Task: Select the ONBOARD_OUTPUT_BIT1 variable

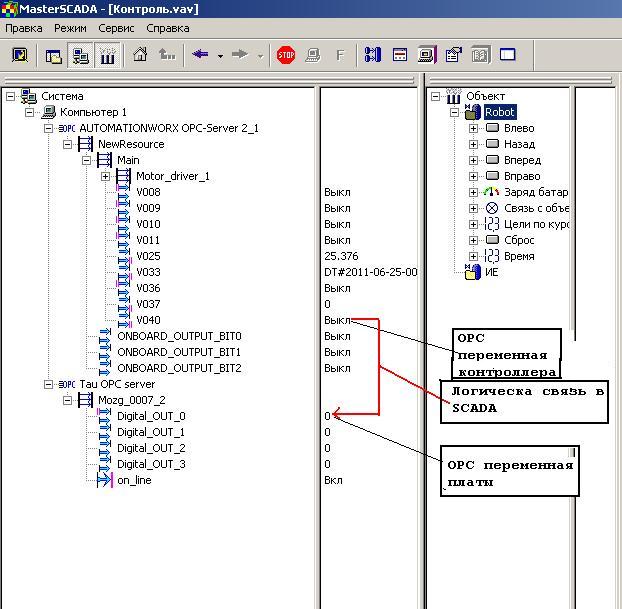Action: pos(179,352)
